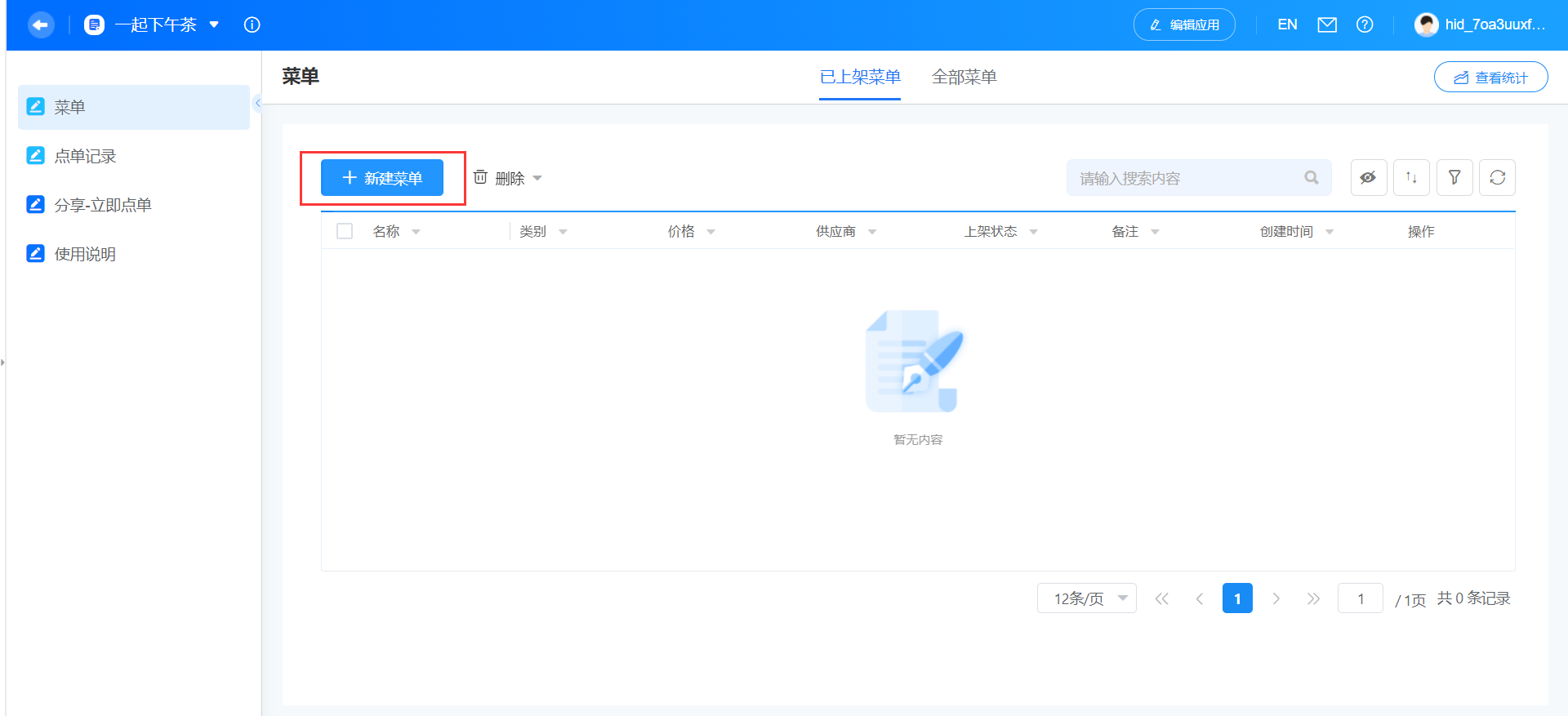The width and height of the screenshot is (1568, 716).
Task: Open 使用说明 in the sidebar
Action: (x=134, y=254)
